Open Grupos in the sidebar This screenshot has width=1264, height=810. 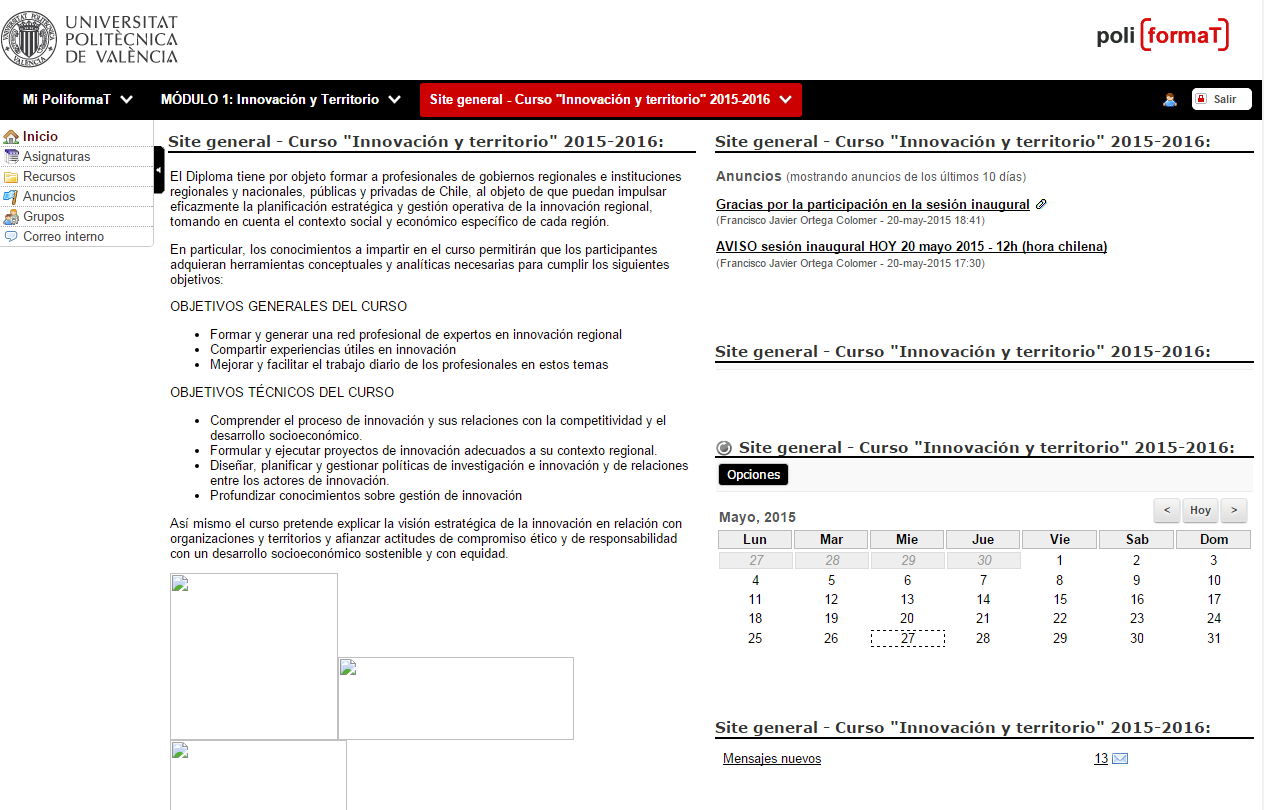pyautogui.click(x=43, y=217)
